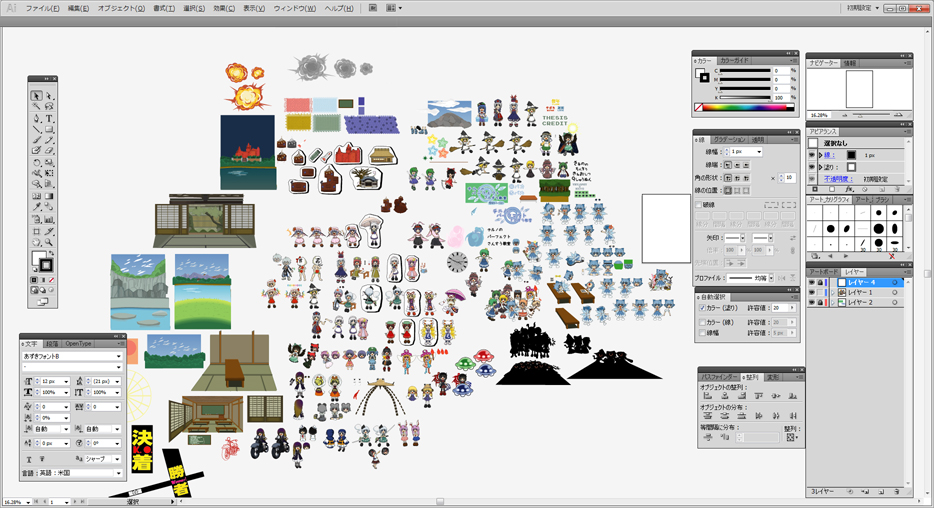The width and height of the screenshot is (934, 508).
Task: Click the None fill button in toolbox
Action: tap(51, 279)
